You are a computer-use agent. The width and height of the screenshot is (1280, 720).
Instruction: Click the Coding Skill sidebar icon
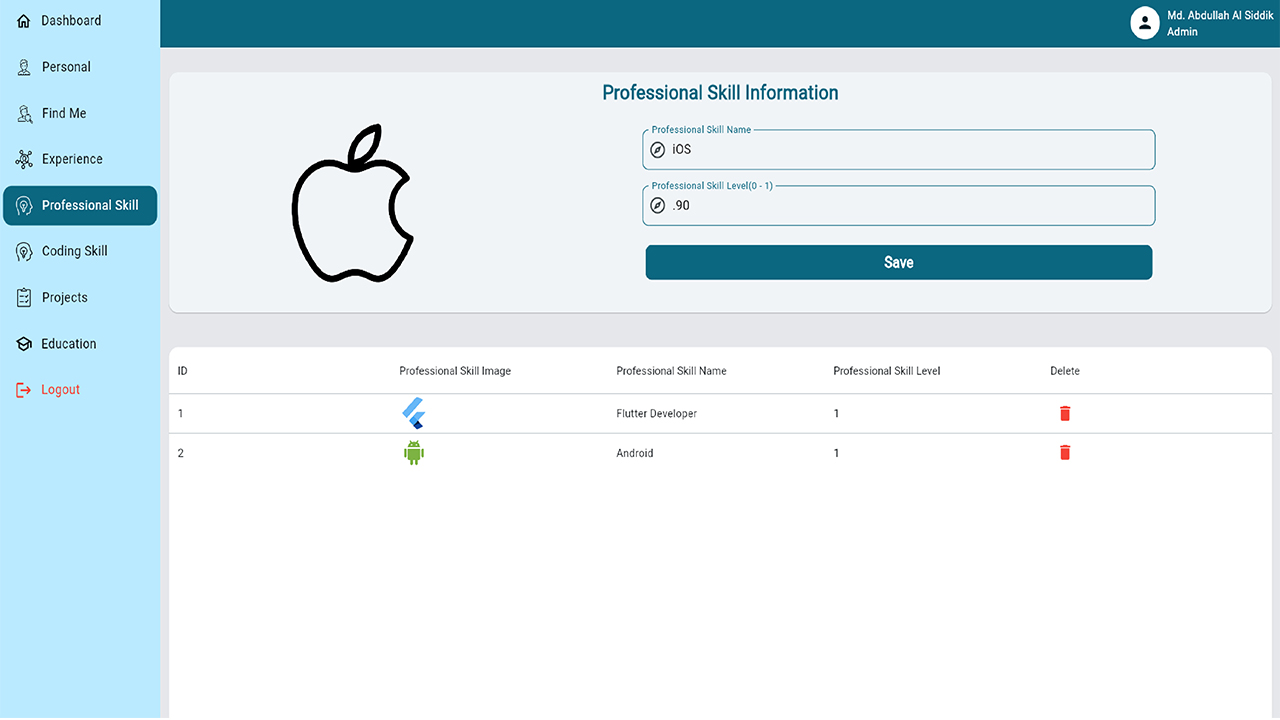(x=25, y=252)
